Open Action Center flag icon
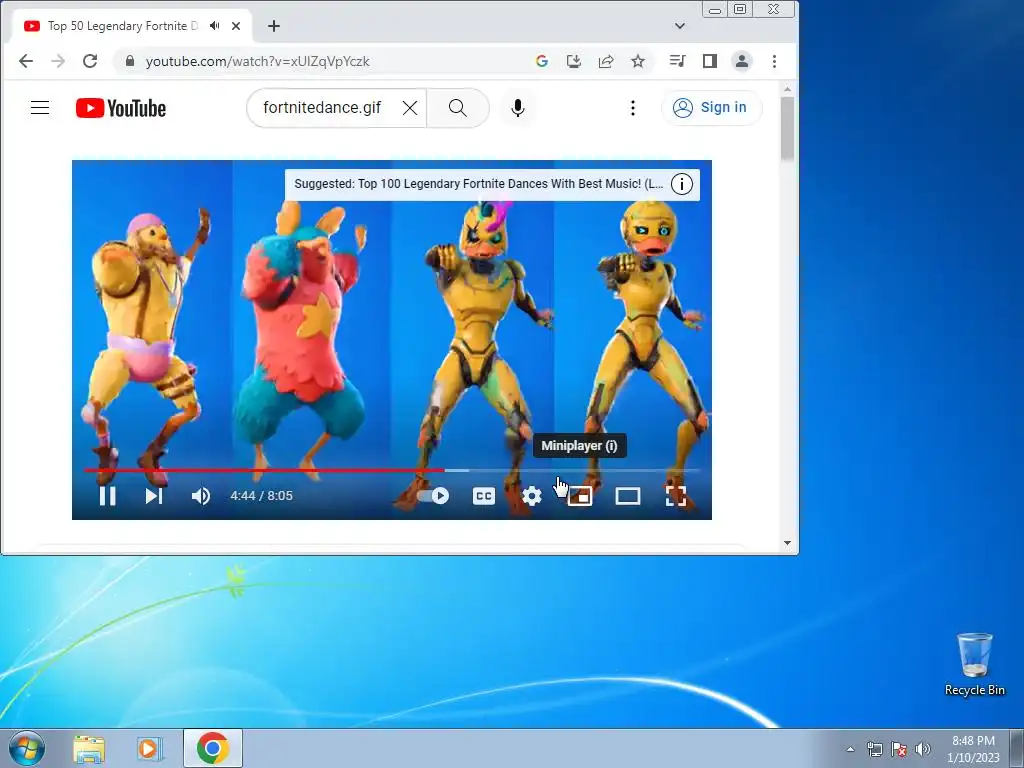The height and width of the screenshot is (768, 1024). [899, 749]
